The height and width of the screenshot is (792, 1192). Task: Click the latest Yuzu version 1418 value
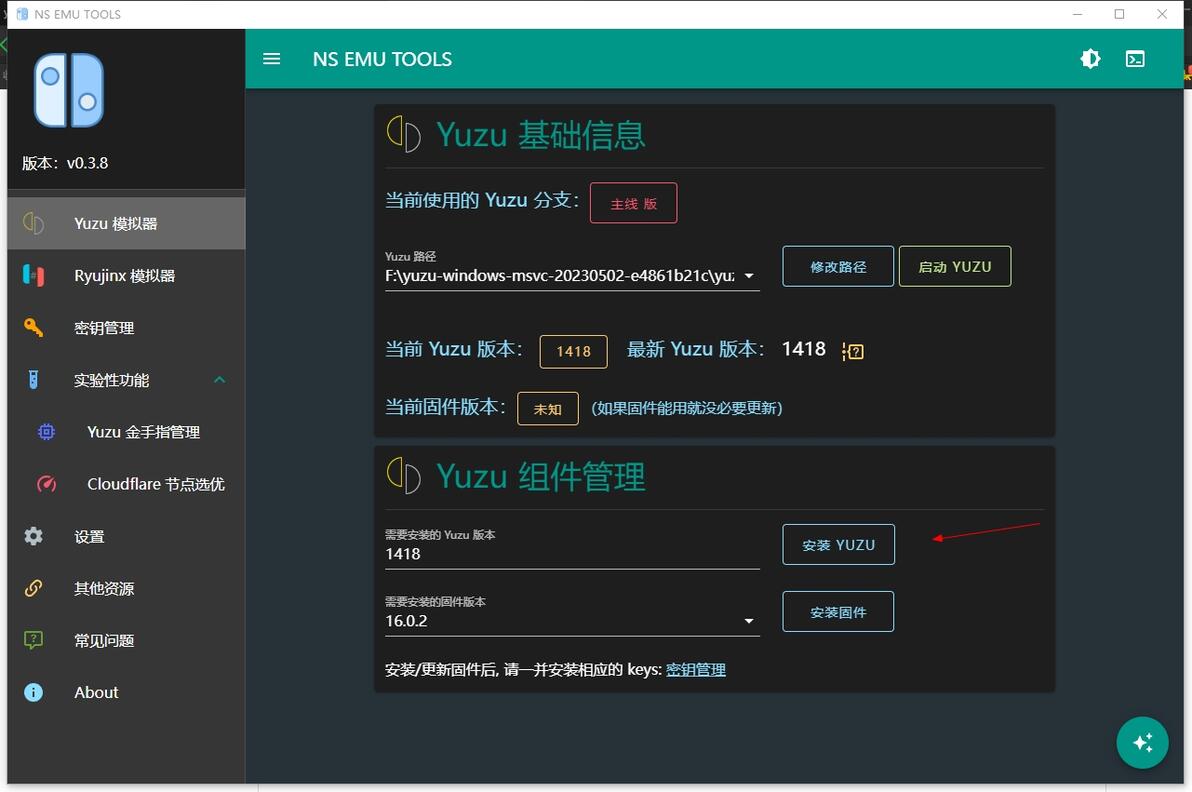[804, 349]
